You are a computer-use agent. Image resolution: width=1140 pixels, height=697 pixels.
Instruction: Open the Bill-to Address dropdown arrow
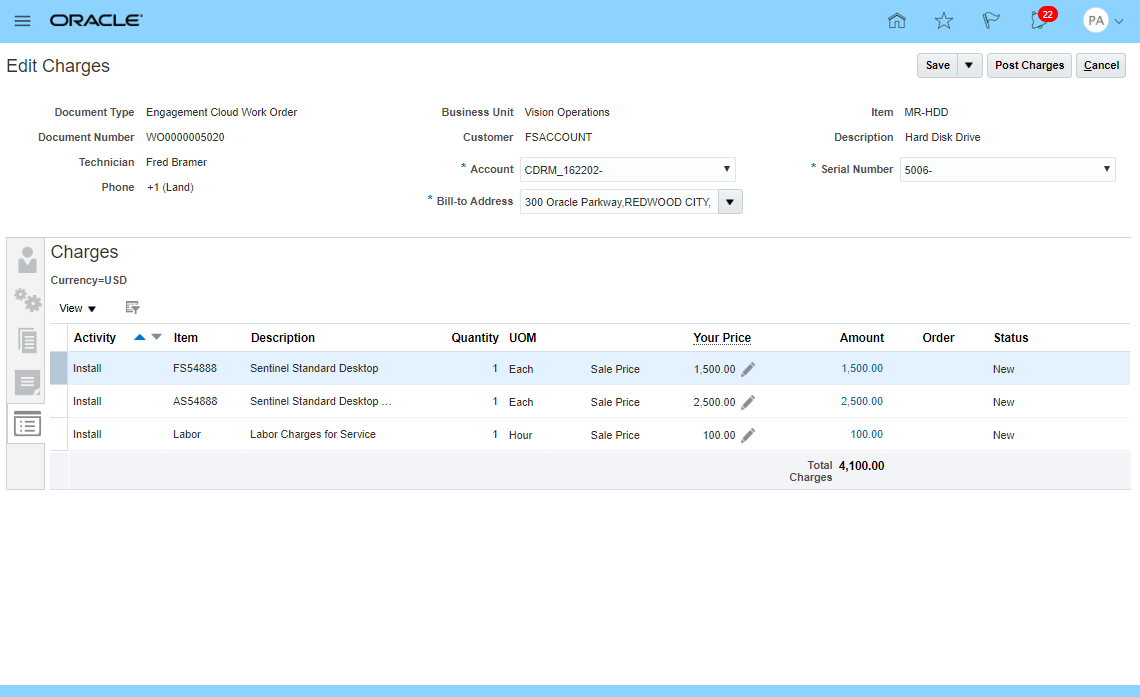[730, 202]
